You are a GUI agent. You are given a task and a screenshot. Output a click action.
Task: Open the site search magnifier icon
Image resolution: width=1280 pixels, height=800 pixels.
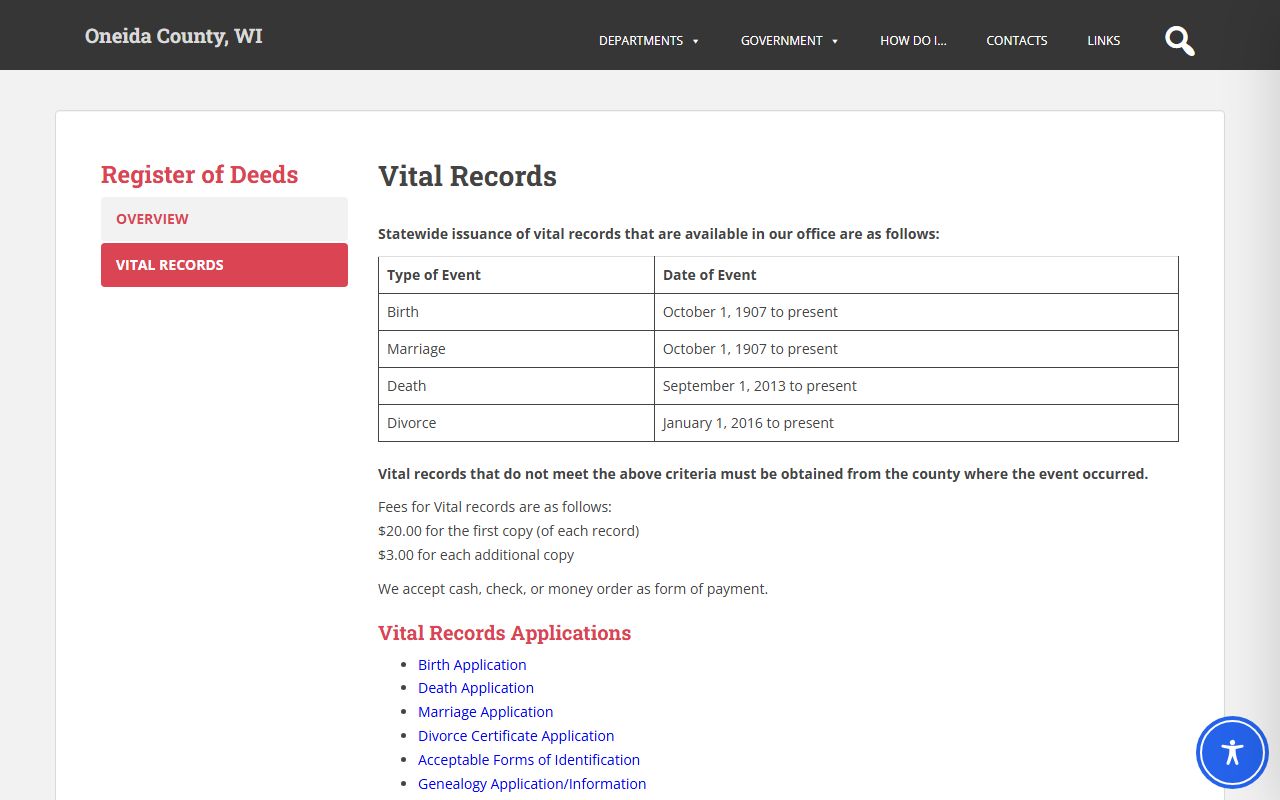[x=1180, y=41]
